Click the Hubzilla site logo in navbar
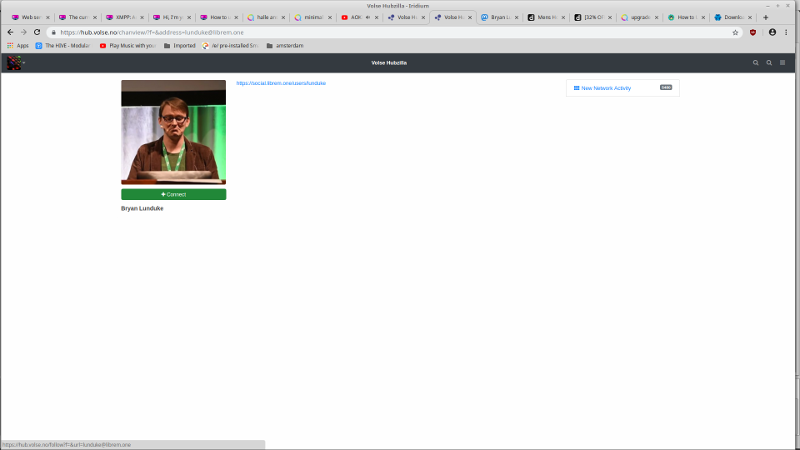Image resolution: width=800 pixels, height=450 pixels. click(x=14, y=63)
